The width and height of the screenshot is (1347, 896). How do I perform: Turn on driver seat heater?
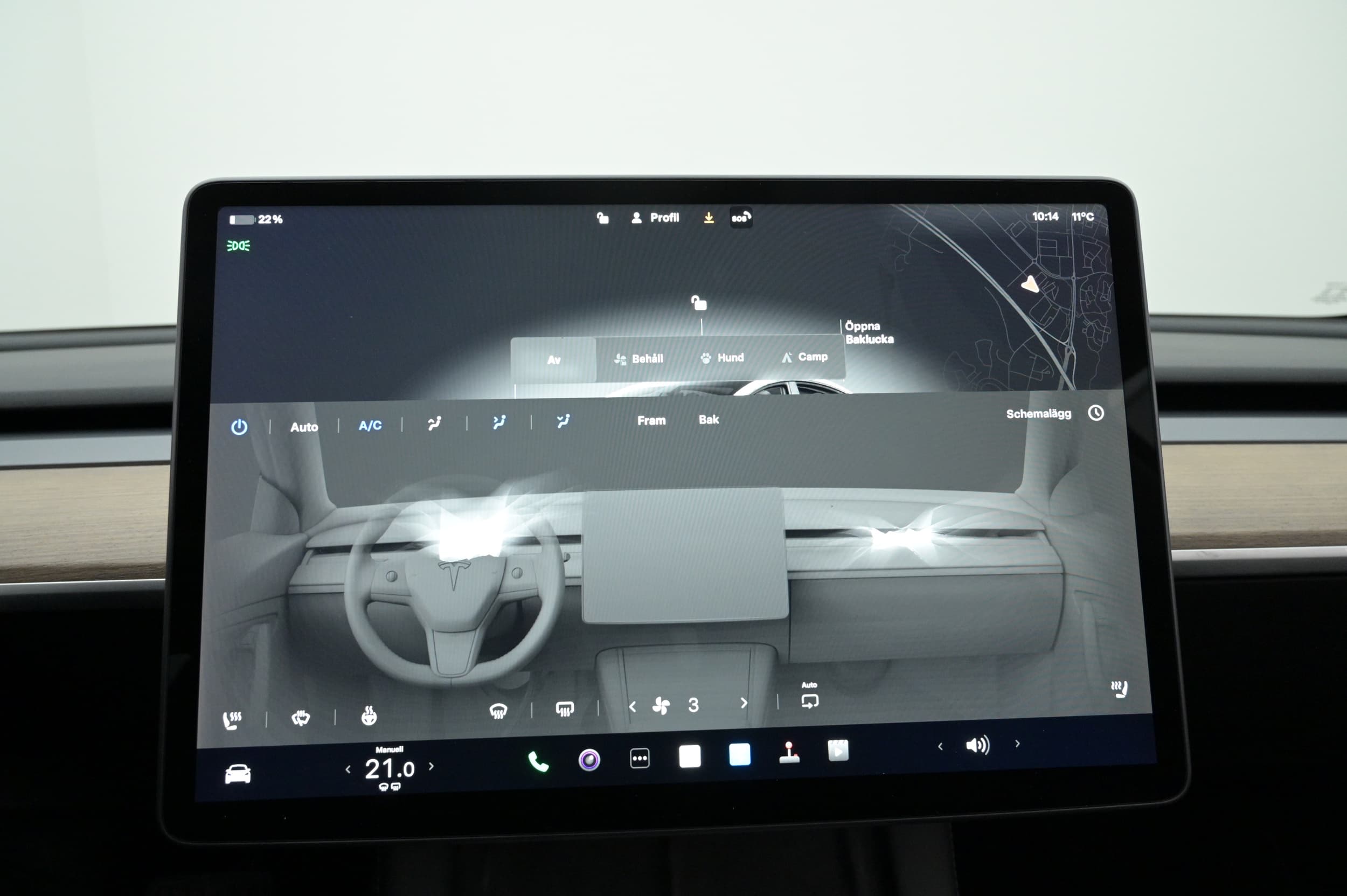click(x=232, y=720)
